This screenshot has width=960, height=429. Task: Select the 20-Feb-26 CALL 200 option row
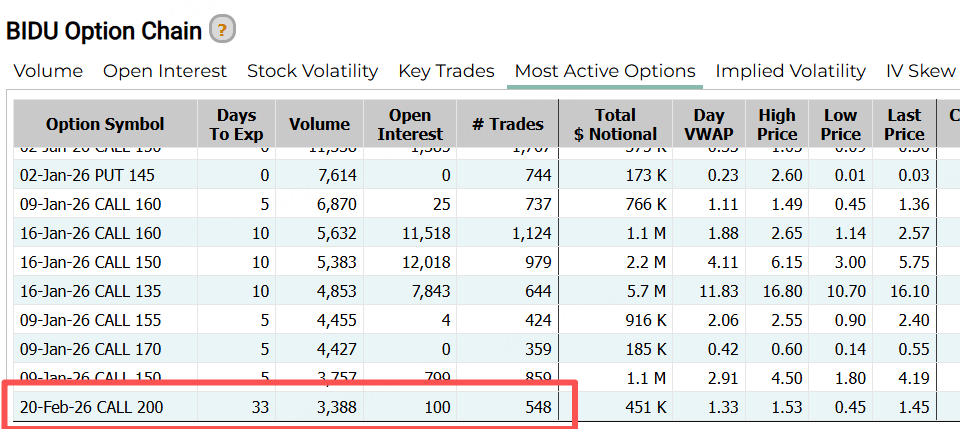92,407
